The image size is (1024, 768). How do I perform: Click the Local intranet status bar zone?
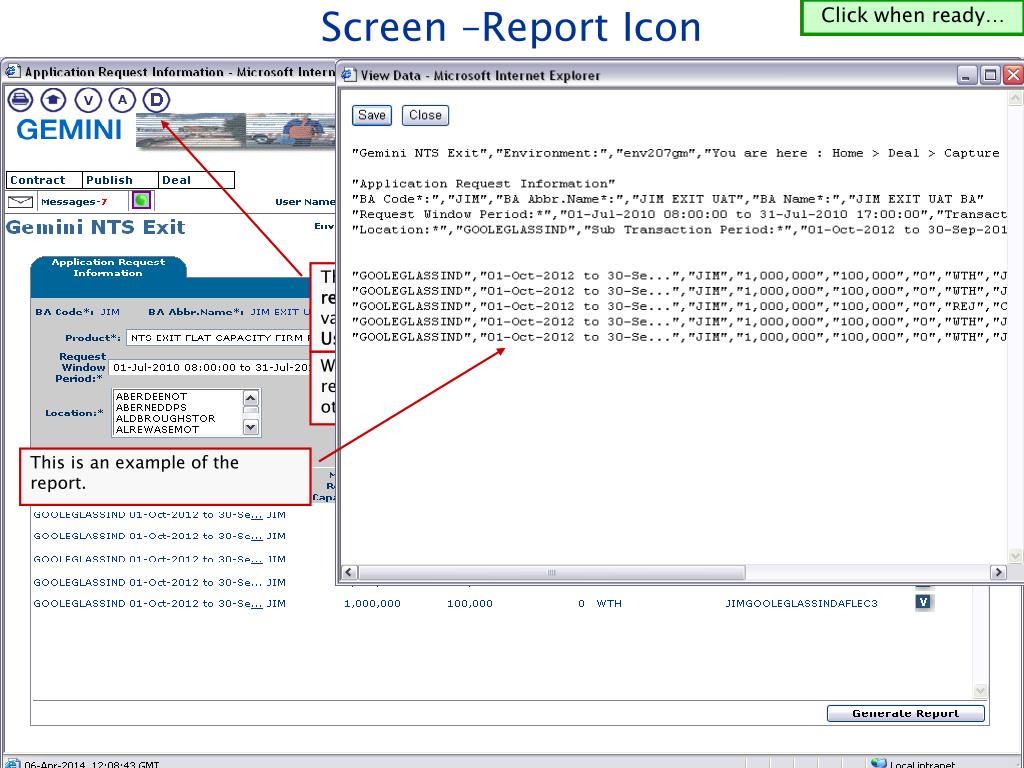(914, 763)
